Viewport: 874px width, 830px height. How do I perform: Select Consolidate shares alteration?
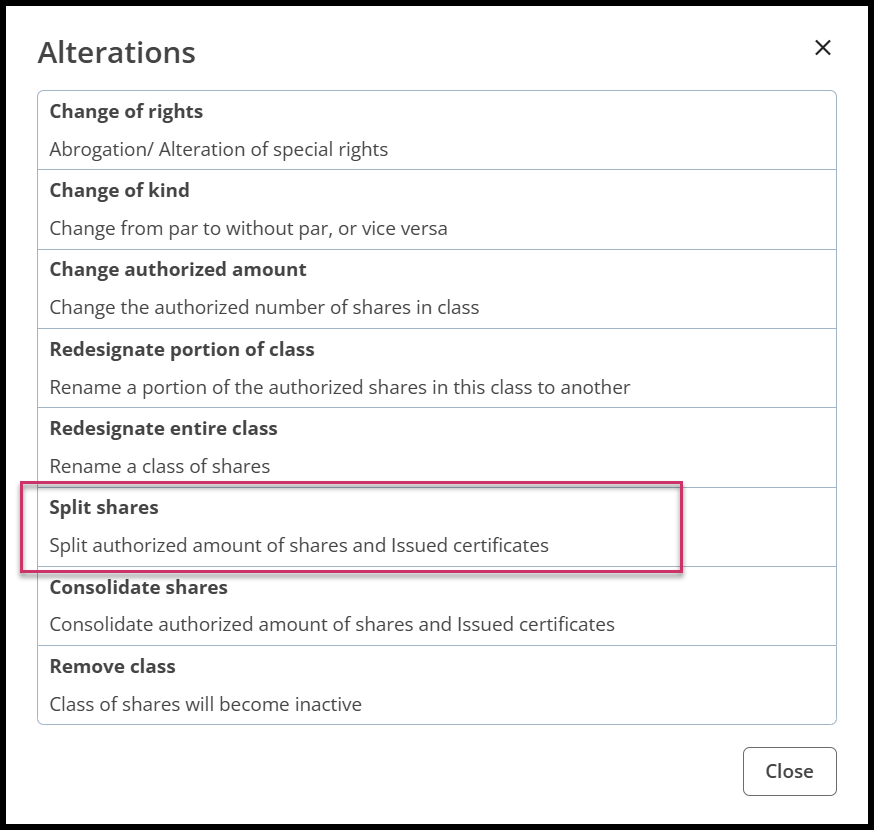138,588
